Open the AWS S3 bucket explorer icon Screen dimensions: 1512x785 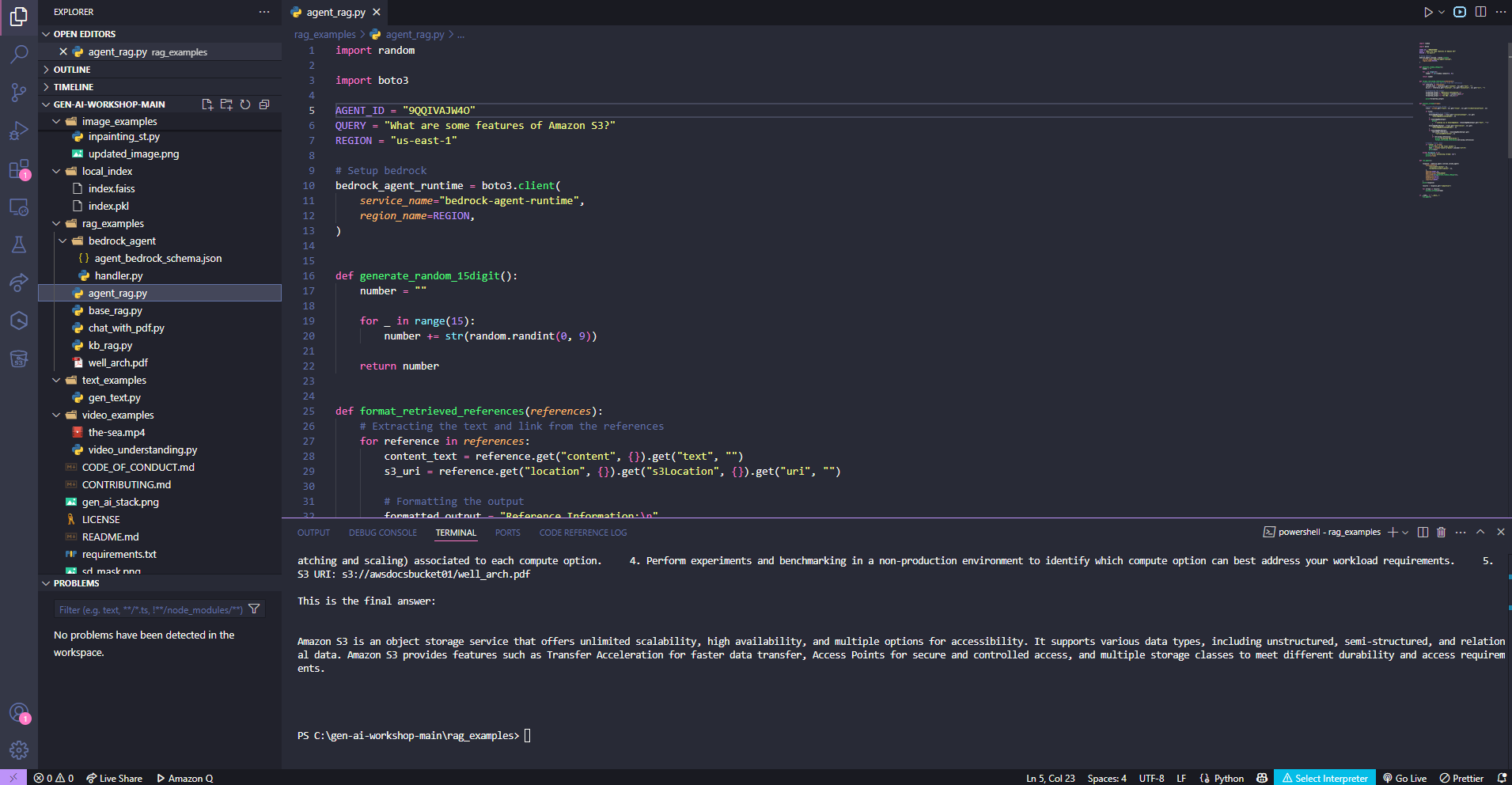click(x=19, y=358)
